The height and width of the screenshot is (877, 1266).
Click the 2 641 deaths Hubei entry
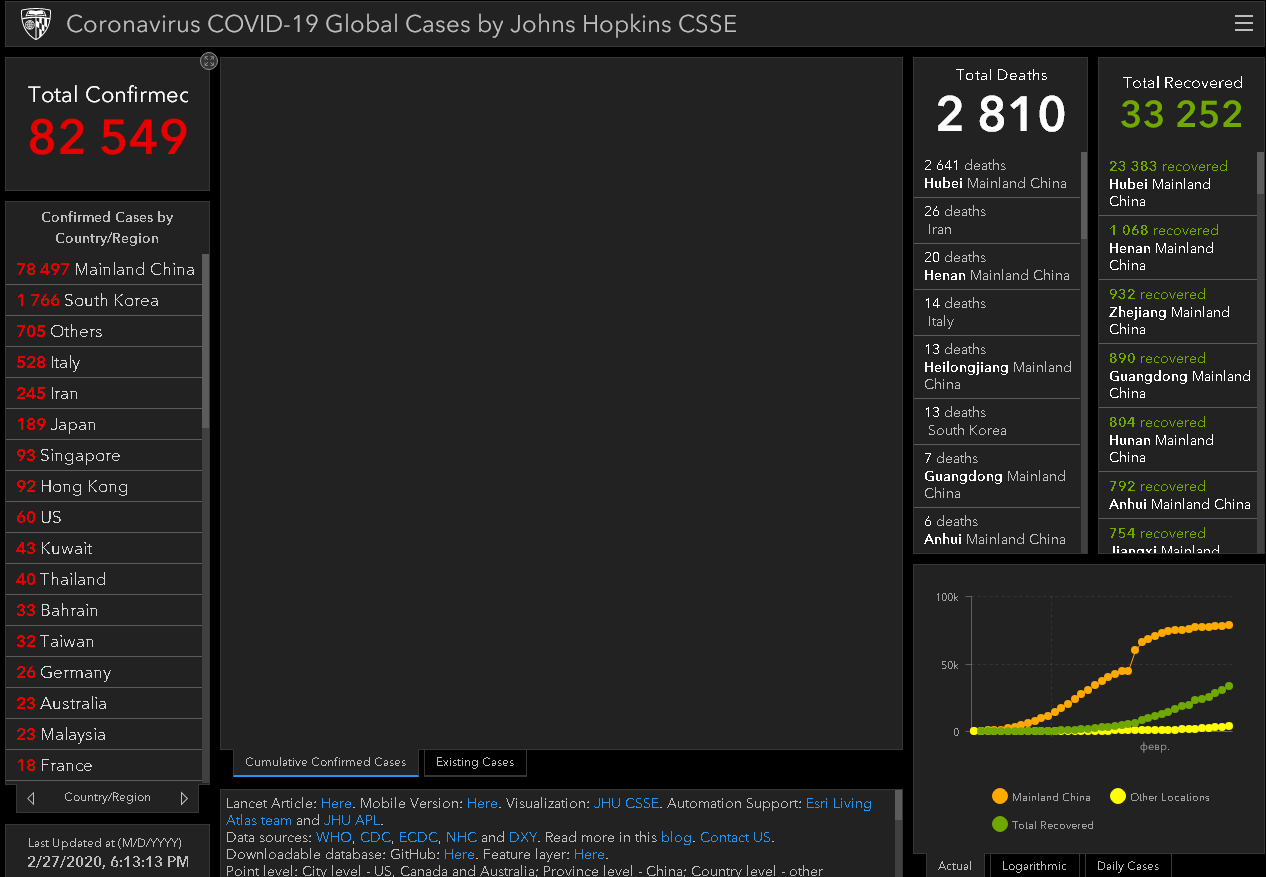point(997,174)
